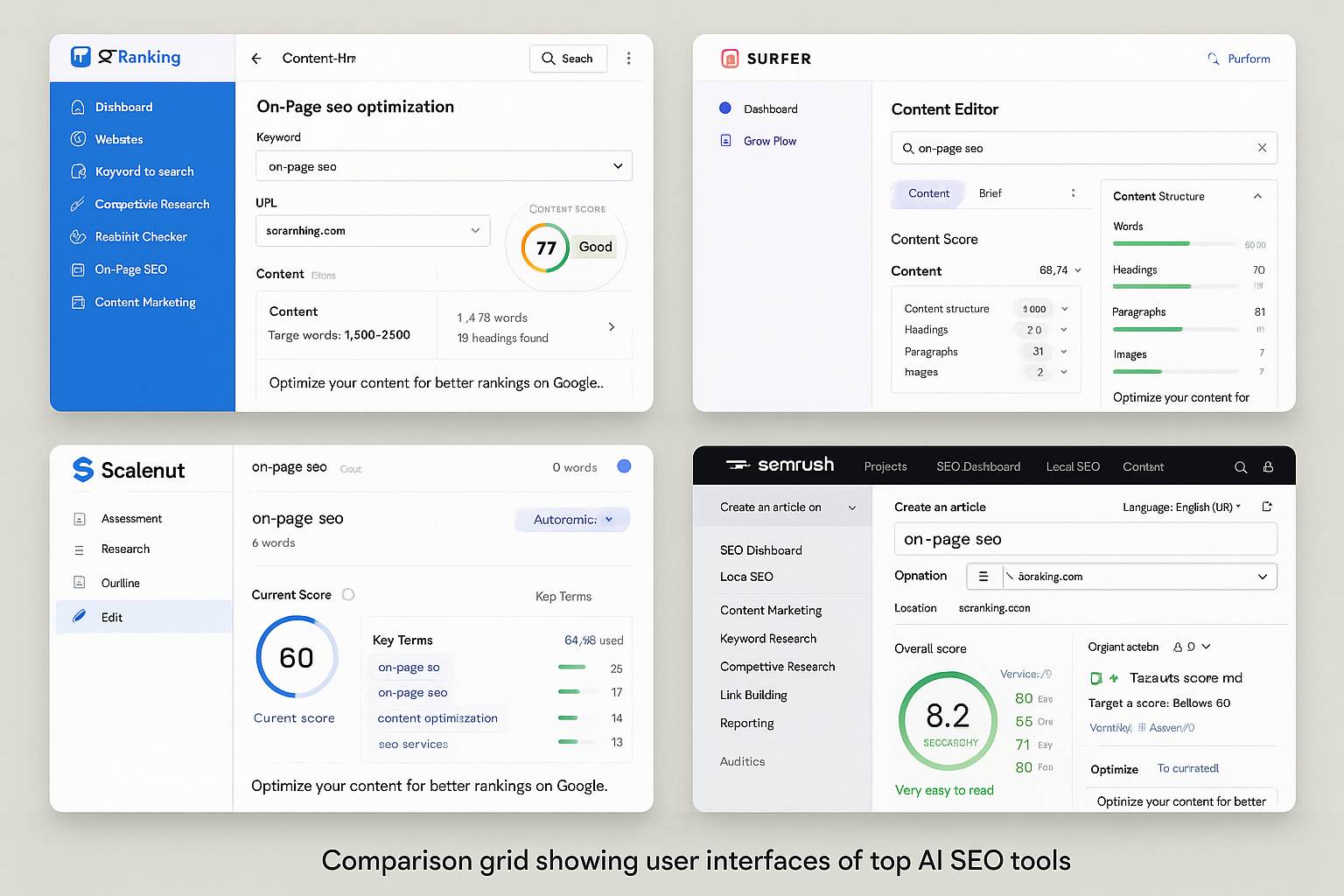Open the three-dot menu next to Brief tab
This screenshot has width=1344, height=896.
point(1074,193)
